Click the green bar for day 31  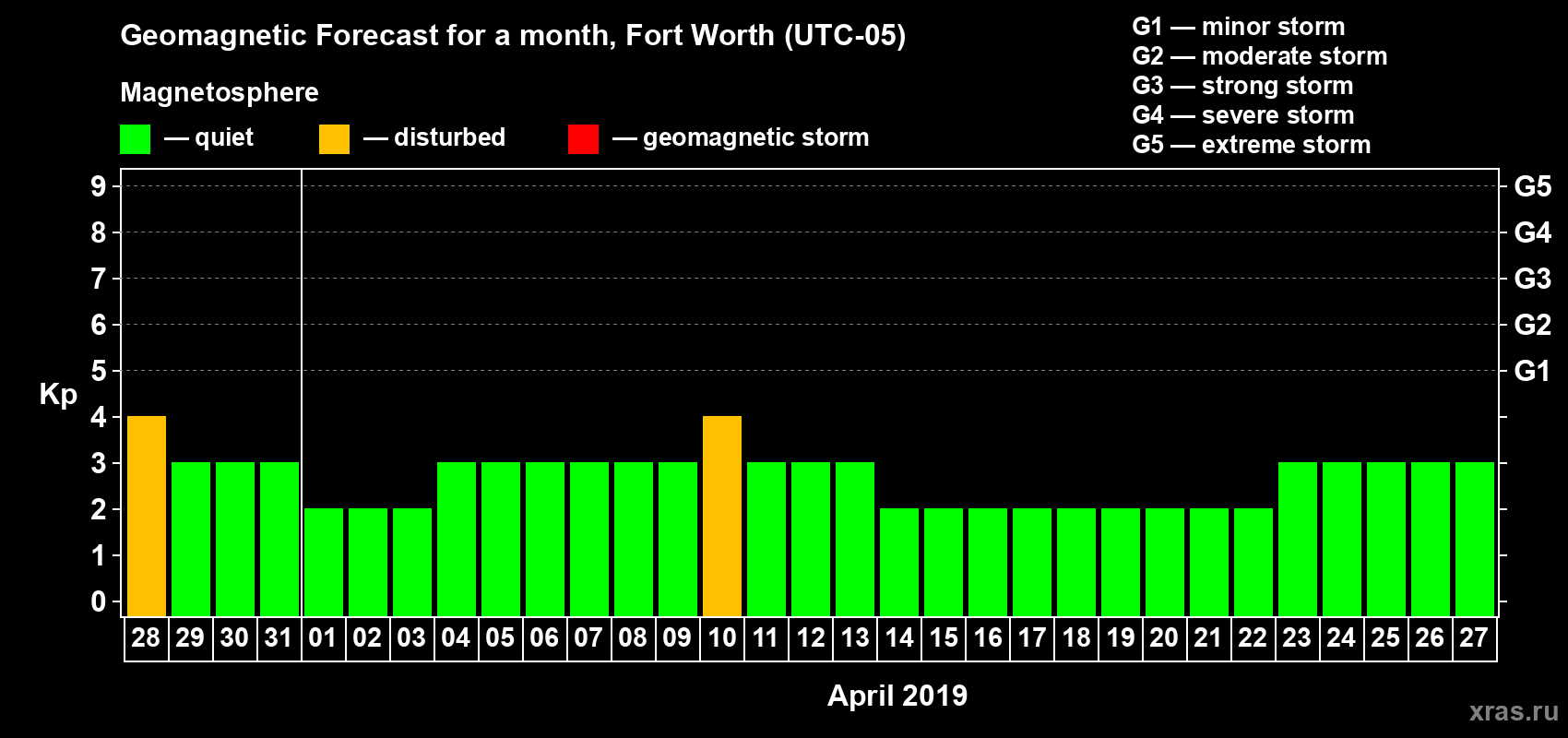(x=279, y=540)
